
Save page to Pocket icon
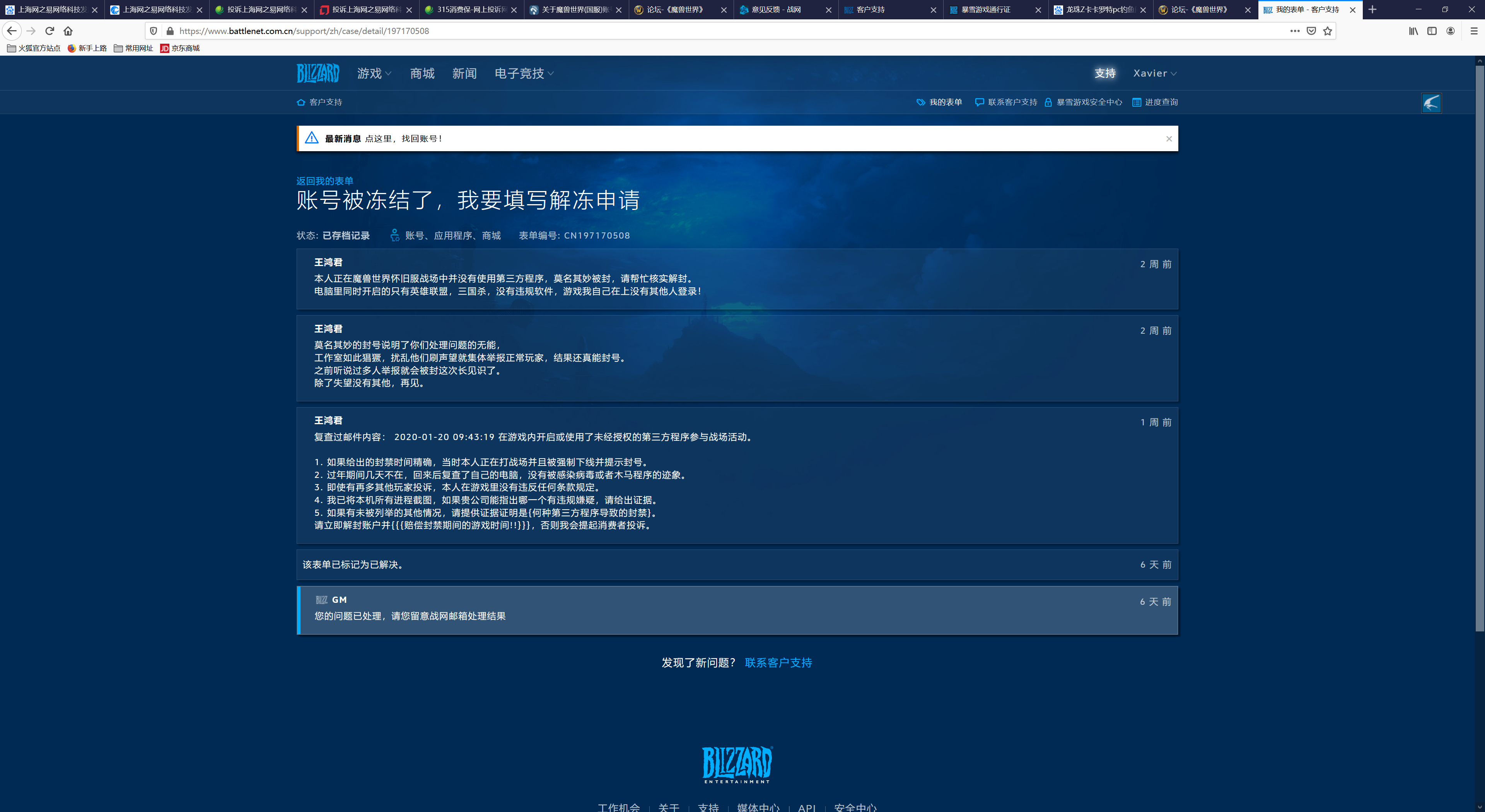tap(1311, 31)
